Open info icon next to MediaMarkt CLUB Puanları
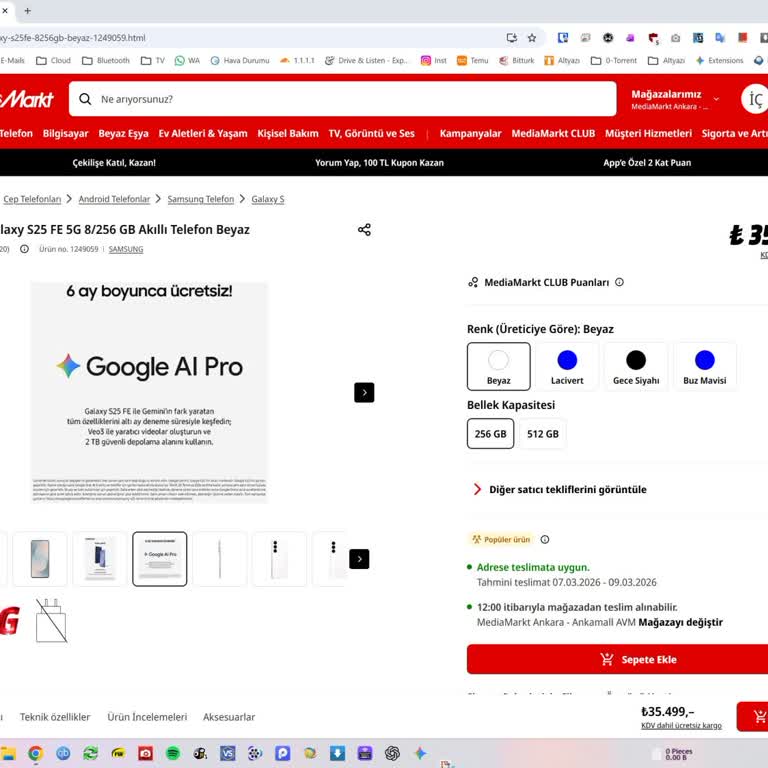 (619, 282)
